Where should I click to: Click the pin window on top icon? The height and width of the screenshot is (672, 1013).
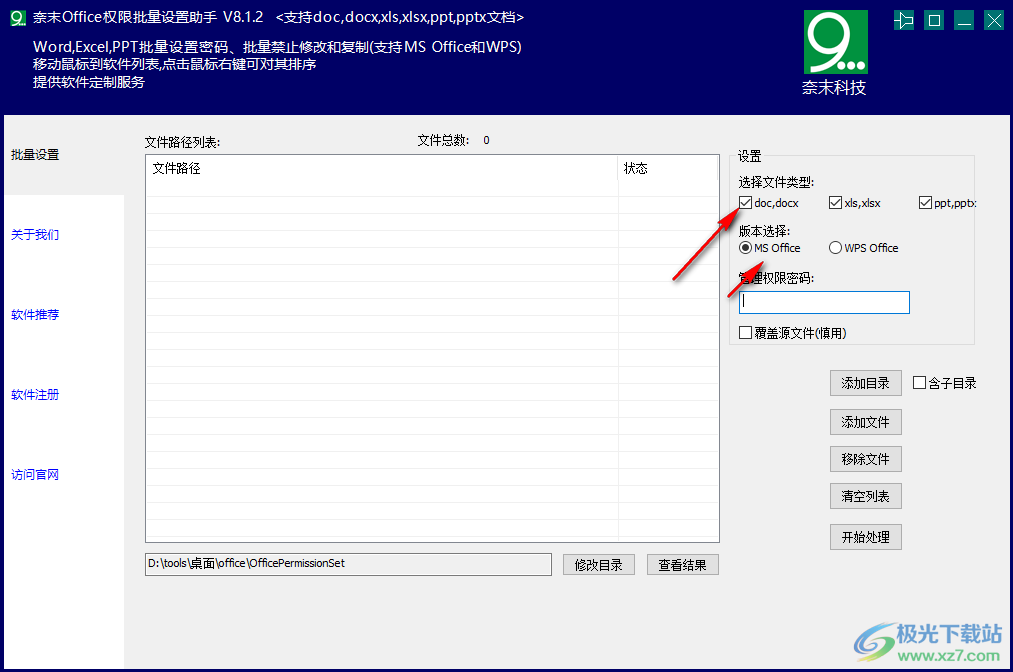[904, 21]
